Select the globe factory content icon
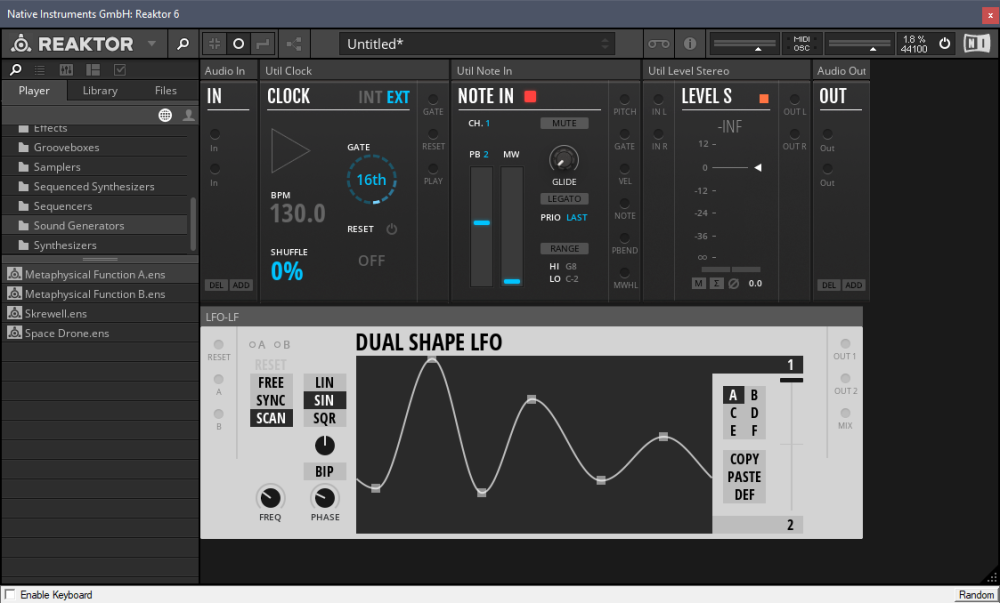The image size is (1000, 603). pos(165,115)
